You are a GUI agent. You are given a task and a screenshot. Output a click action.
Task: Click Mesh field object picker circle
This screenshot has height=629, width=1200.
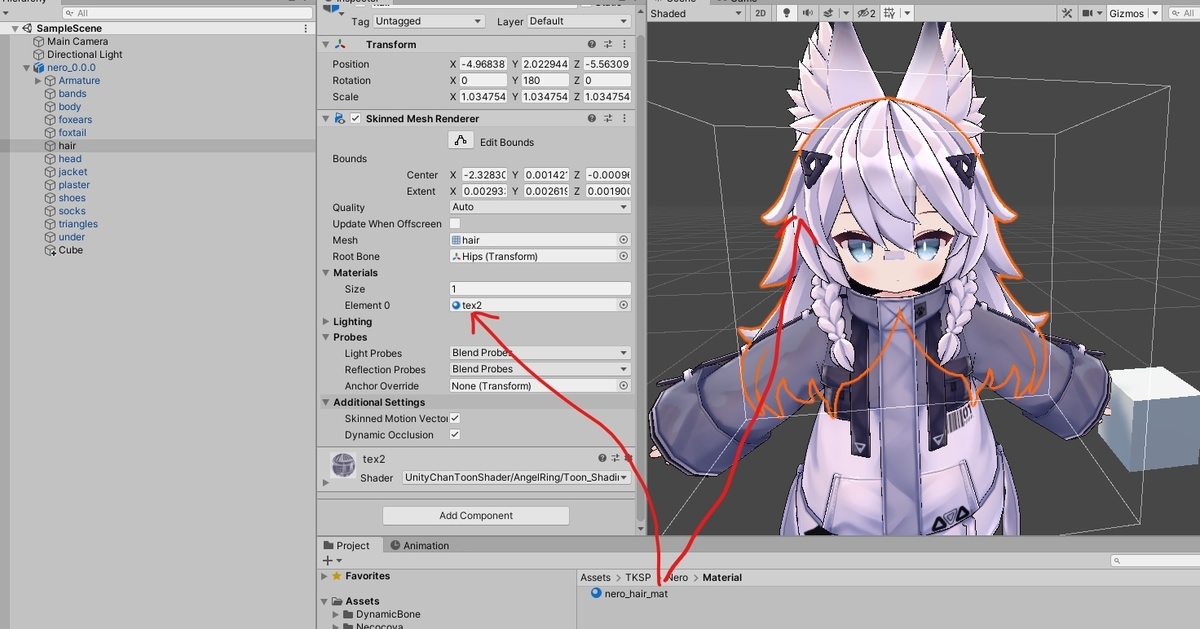tap(624, 240)
